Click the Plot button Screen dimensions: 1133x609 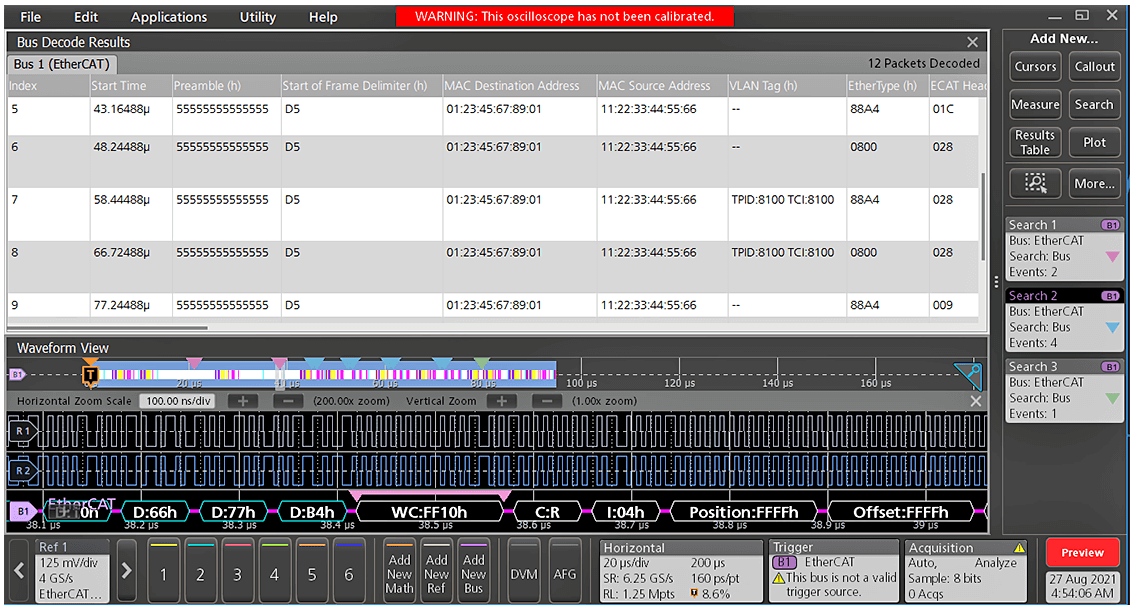tap(1094, 142)
